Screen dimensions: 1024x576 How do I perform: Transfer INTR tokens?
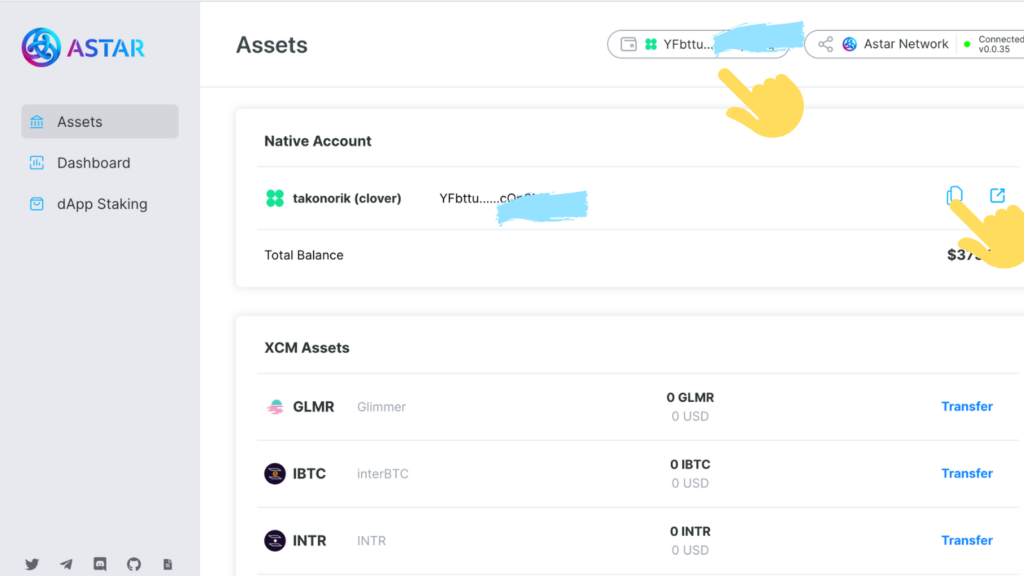coord(967,541)
